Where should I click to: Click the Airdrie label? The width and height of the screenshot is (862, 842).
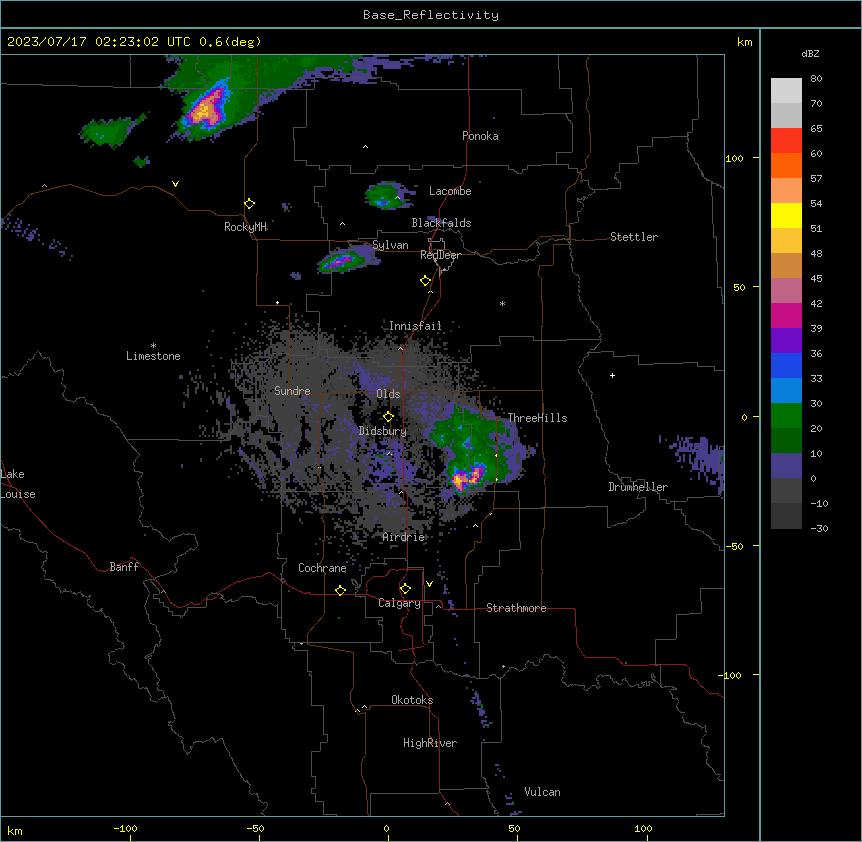[404, 537]
